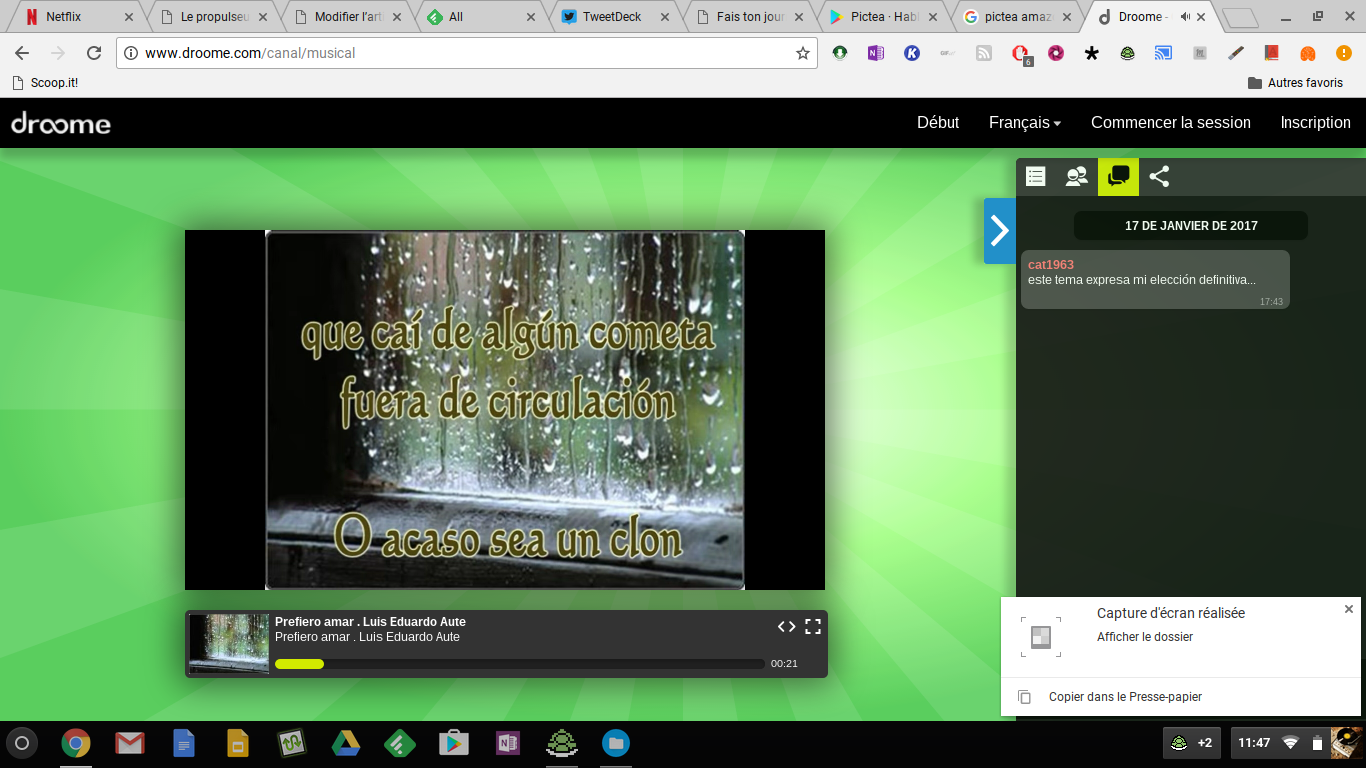Image resolution: width=1366 pixels, height=768 pixels.
Task: Open the launcher circle button on shelf
Action: [22, 743]
